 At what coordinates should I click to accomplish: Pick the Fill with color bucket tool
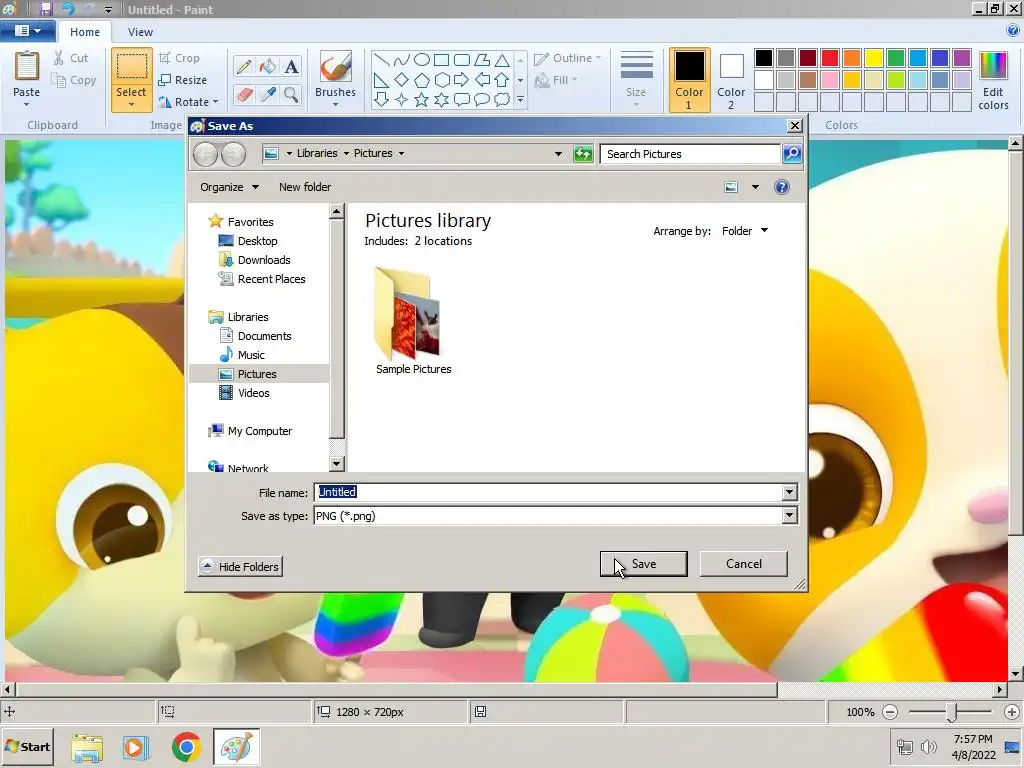(x=267, y=67)
